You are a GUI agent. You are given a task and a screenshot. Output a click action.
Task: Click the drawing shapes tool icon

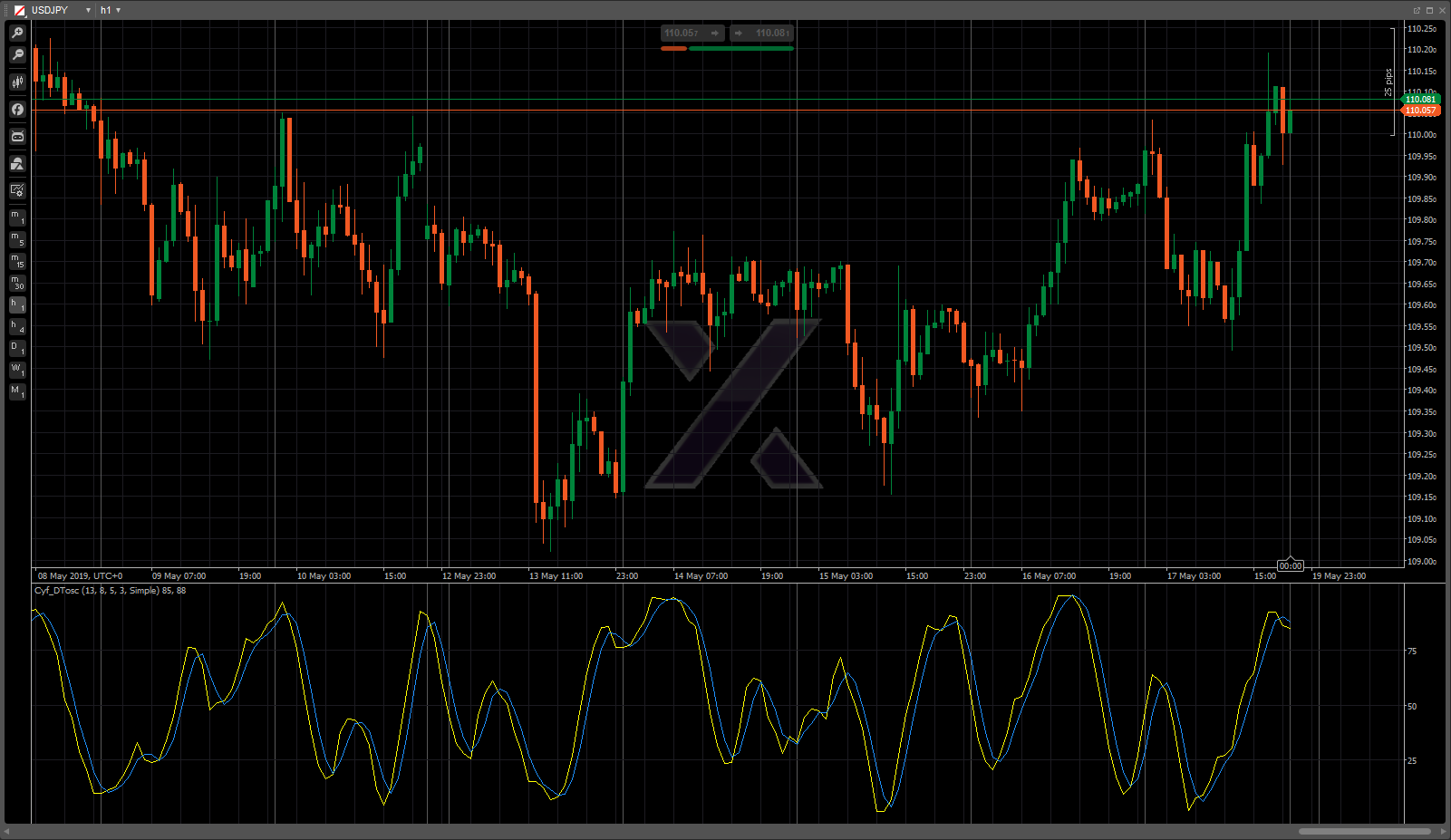click(17, 164)
